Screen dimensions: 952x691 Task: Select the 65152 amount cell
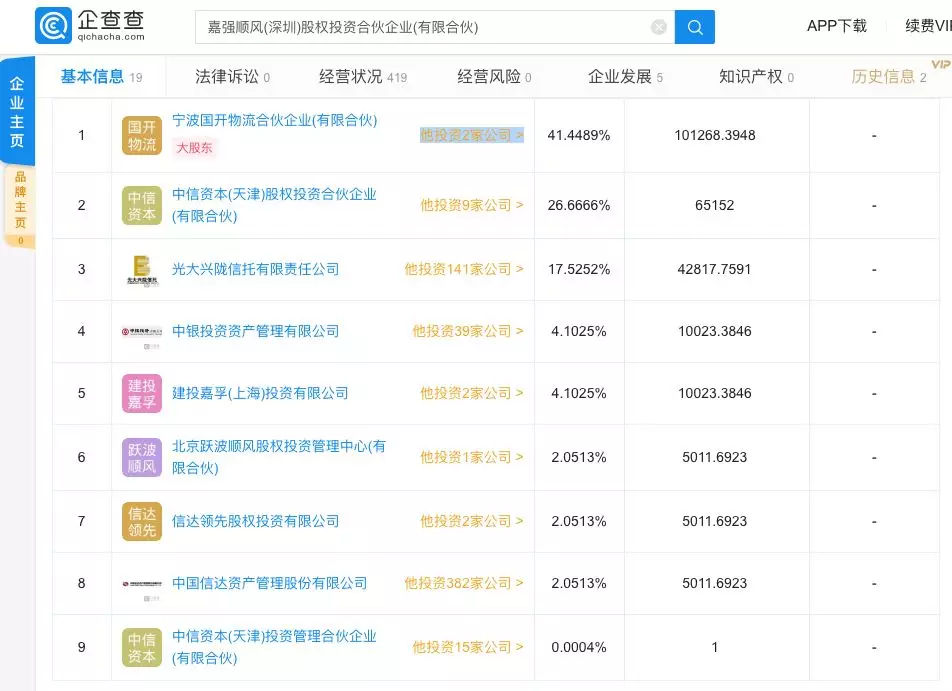coord(715,205)
